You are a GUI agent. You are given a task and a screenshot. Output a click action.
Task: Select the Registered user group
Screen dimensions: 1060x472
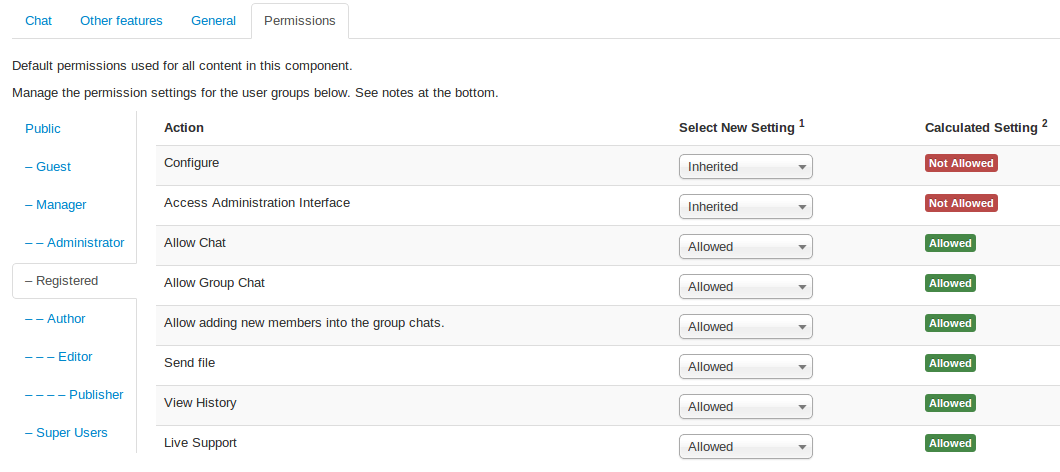[66, 281]
